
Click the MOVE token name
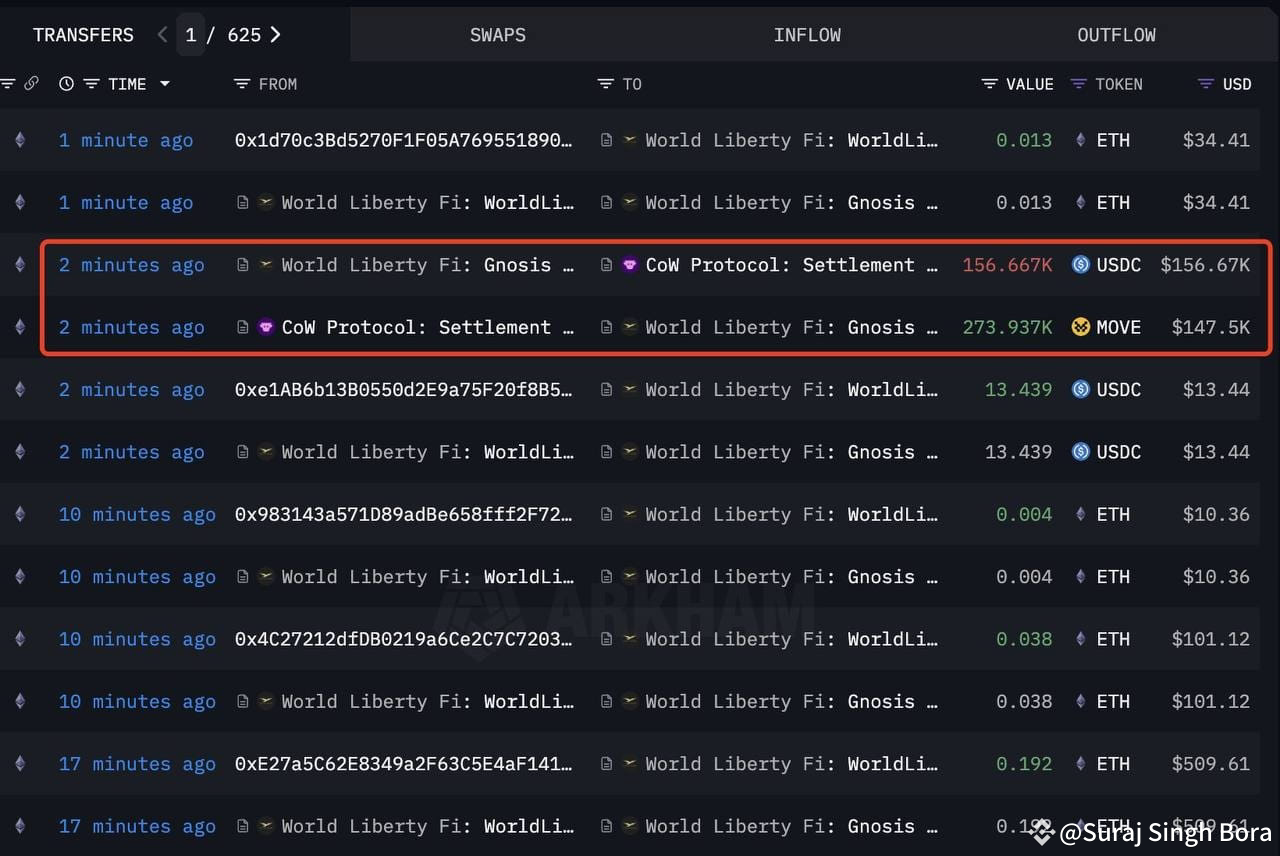coord(1119,327)
